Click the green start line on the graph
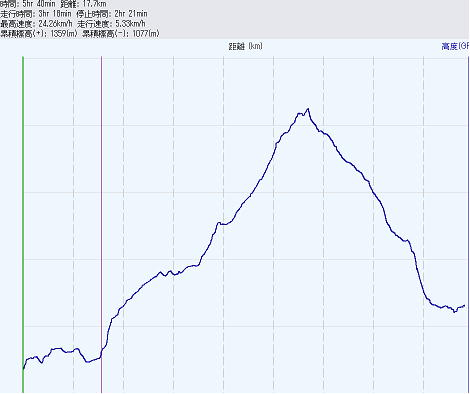This screenshot has width=470, height=394. (23, 224)
